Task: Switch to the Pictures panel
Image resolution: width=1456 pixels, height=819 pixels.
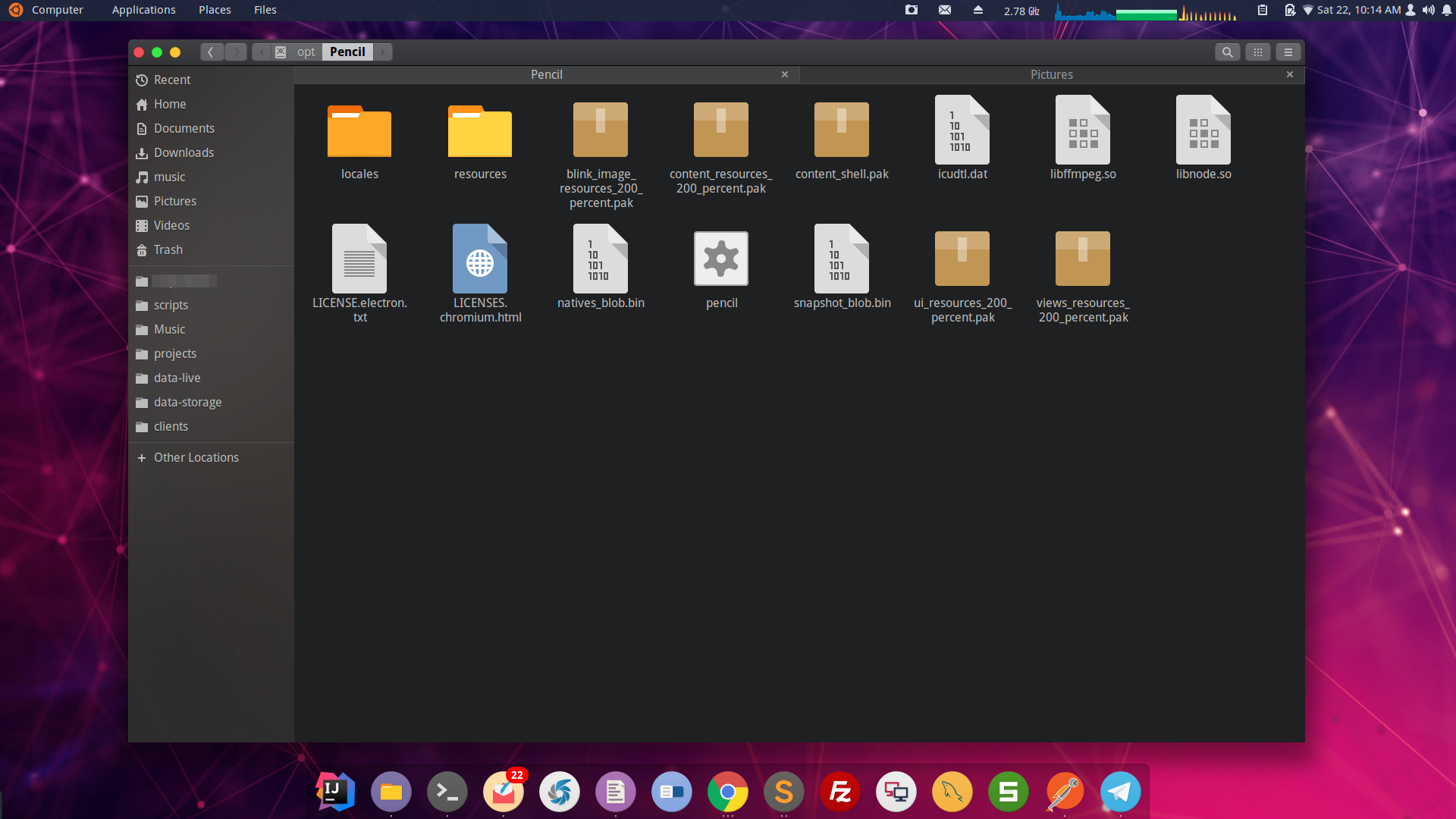Action: (1051, 74)
